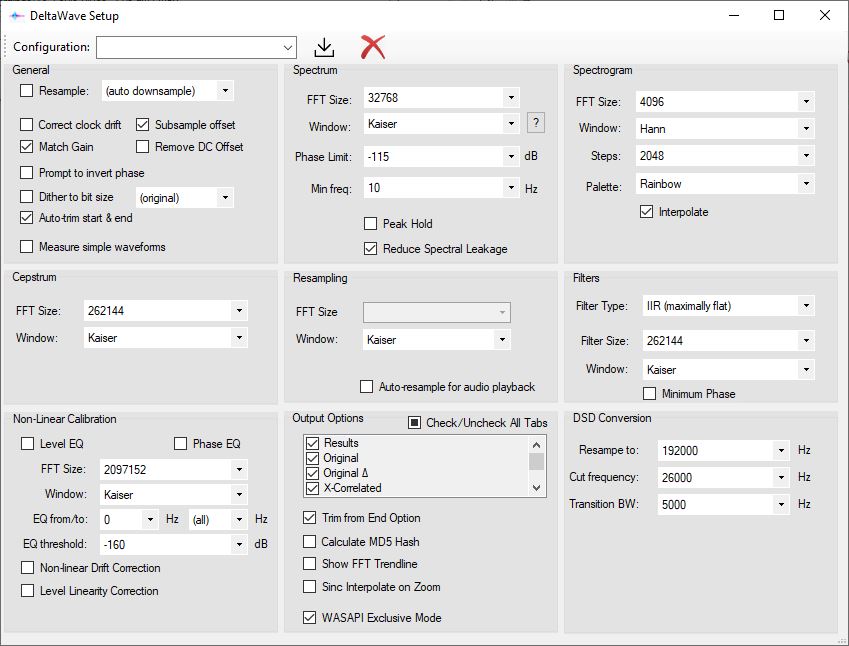This screenshot has width=849, height=646.
Task: Open the Configuration dropdown
Action: pos(196,48)
